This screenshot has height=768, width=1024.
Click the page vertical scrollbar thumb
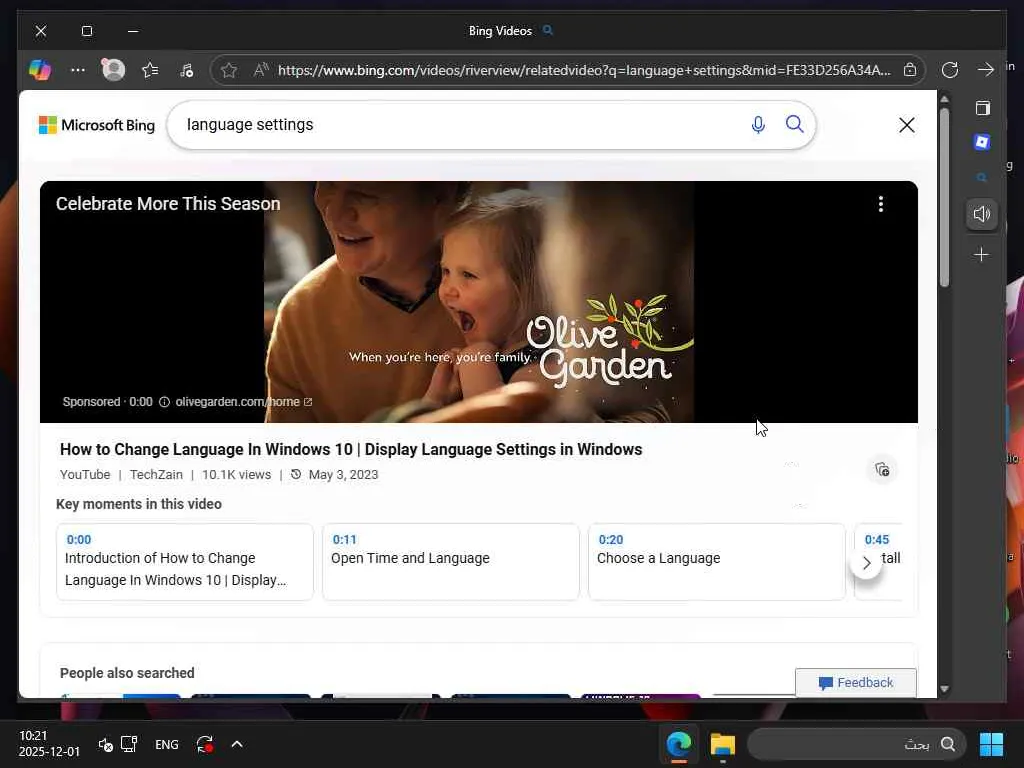(944, 197)
